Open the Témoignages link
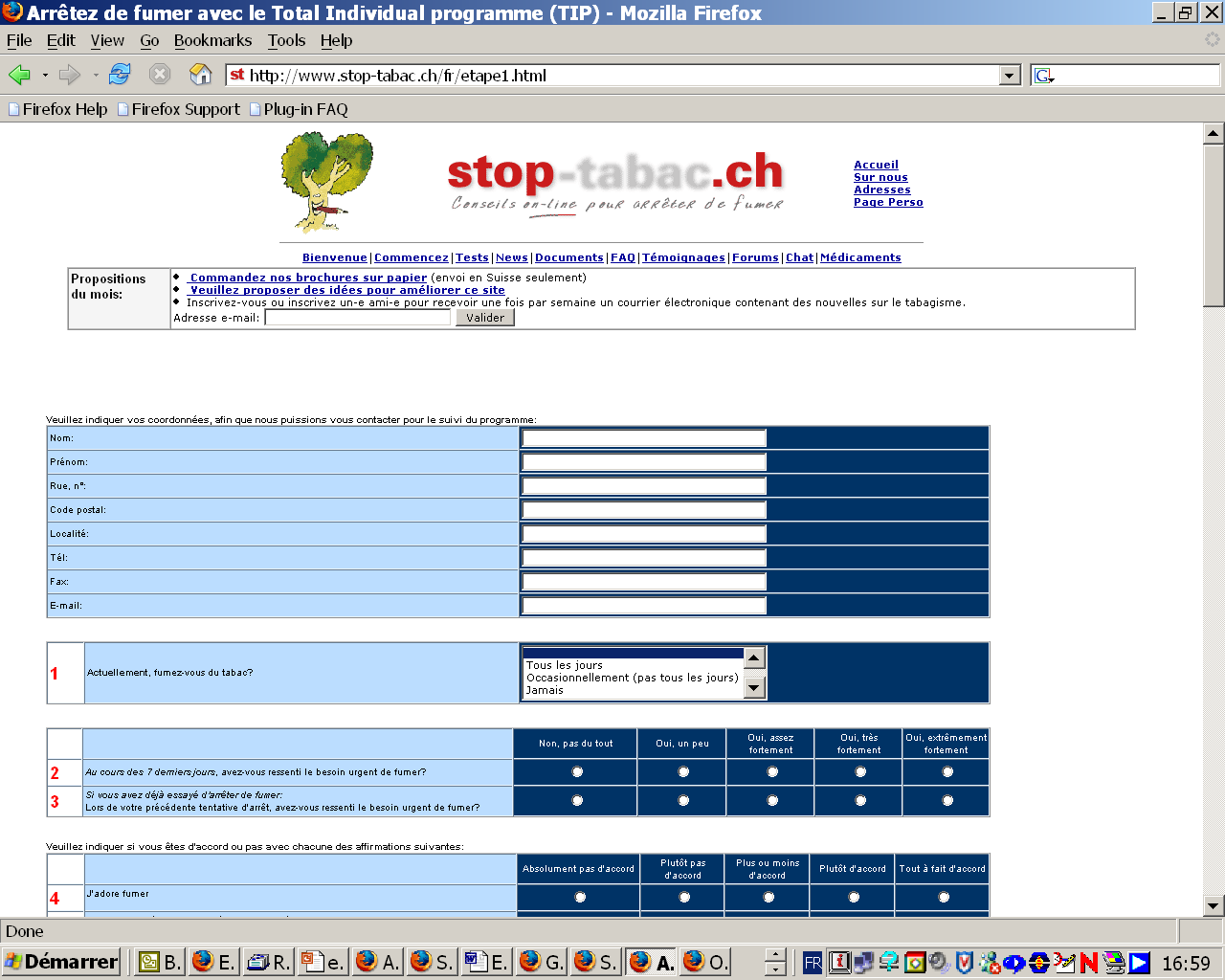 point(683,257)
